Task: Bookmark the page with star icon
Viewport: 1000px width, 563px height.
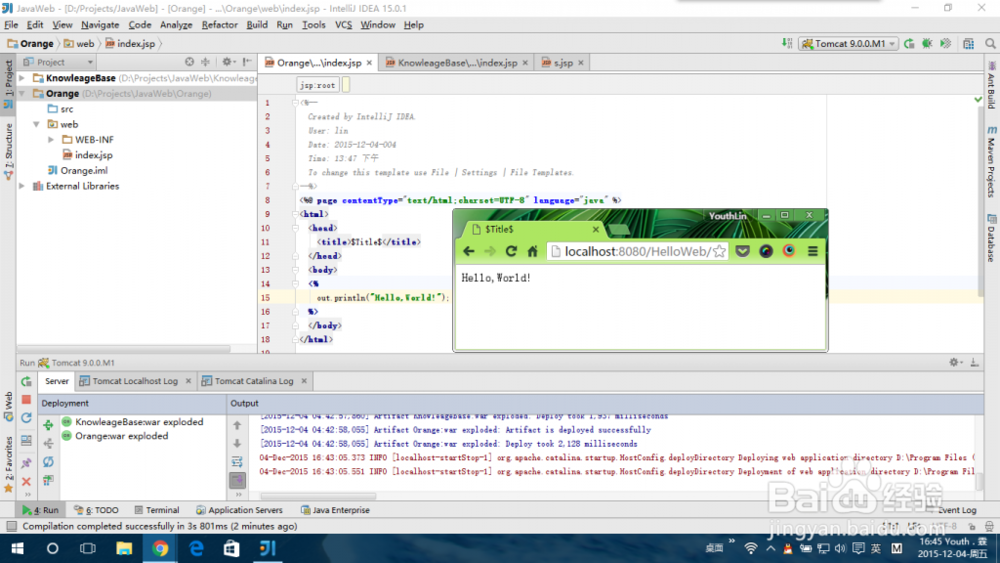Action: point(719,251)
